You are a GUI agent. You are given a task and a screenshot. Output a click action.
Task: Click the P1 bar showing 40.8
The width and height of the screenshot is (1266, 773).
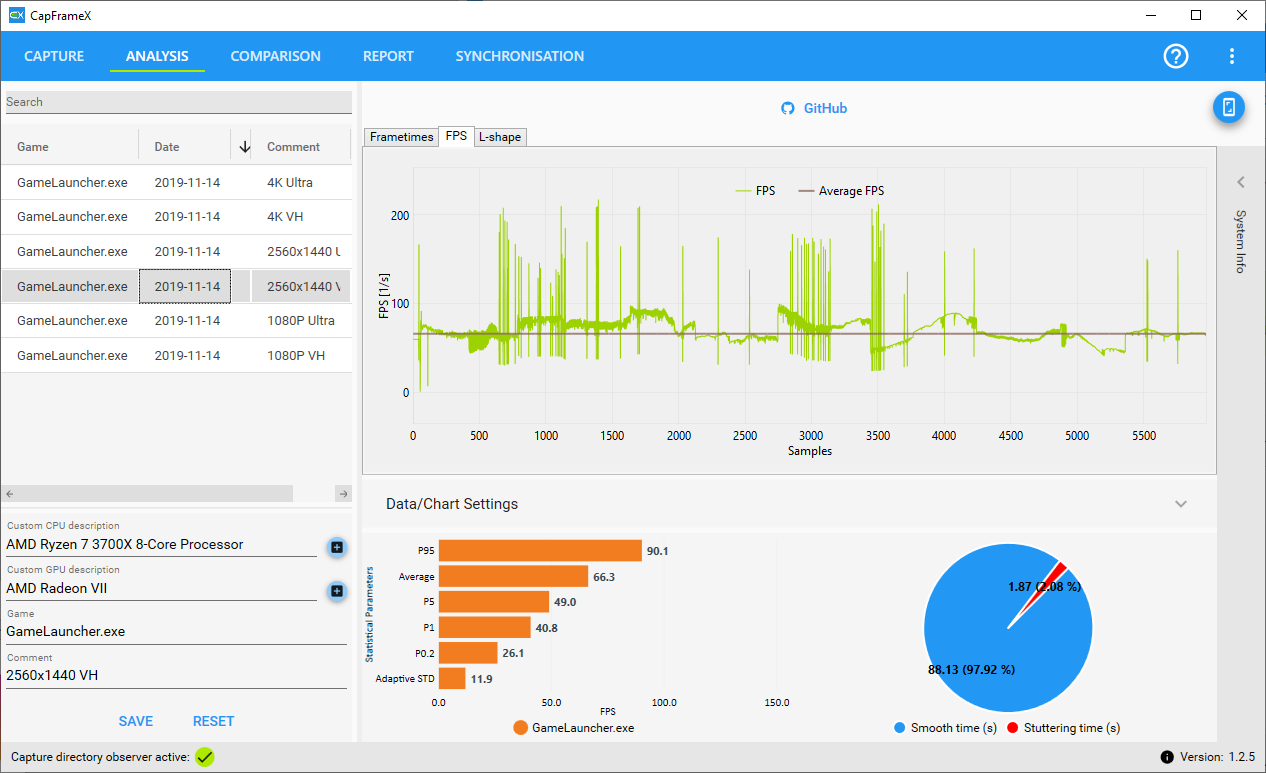(x=485, y=627)
